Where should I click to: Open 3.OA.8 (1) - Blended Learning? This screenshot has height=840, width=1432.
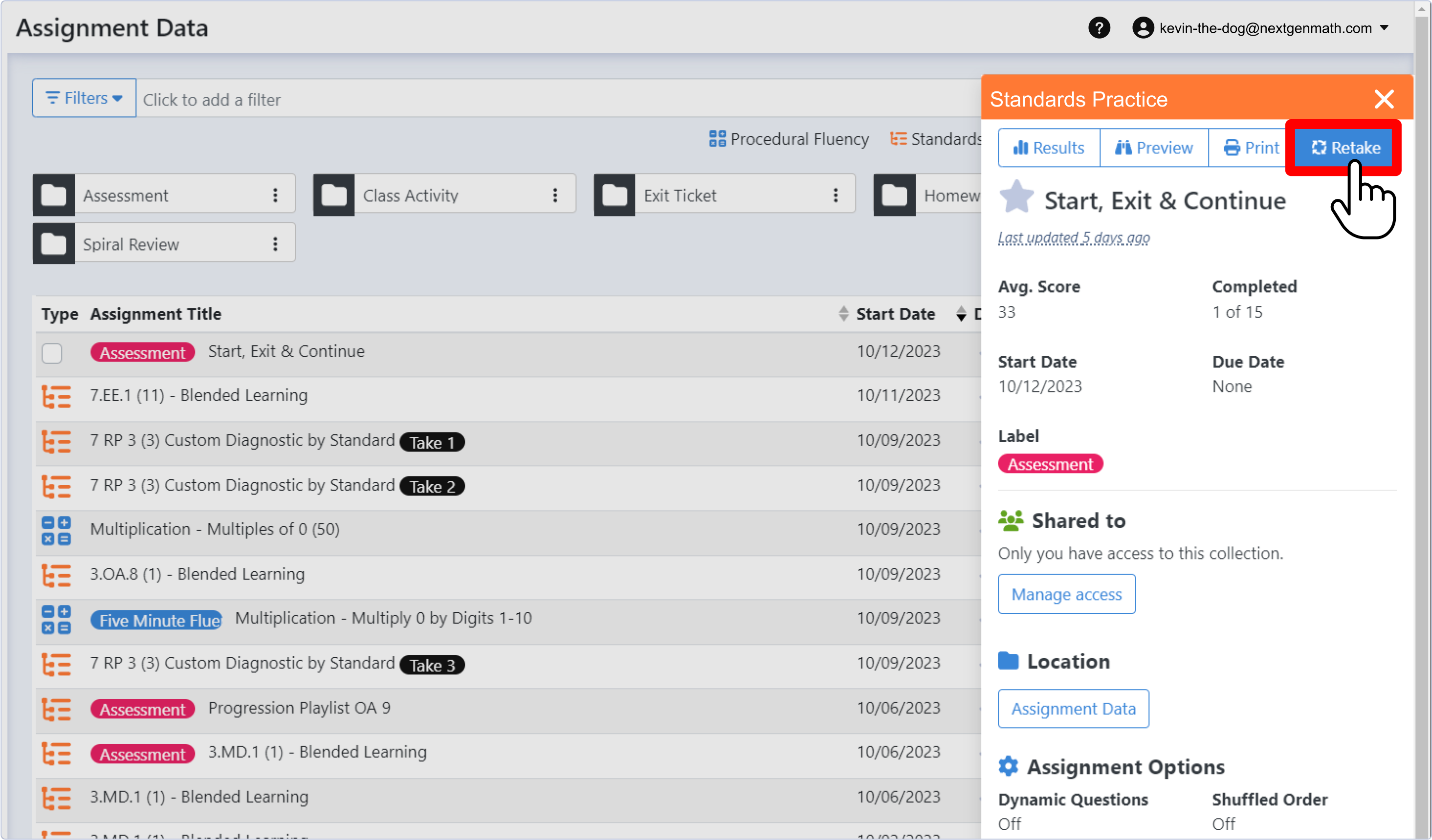tap(197, 574)
